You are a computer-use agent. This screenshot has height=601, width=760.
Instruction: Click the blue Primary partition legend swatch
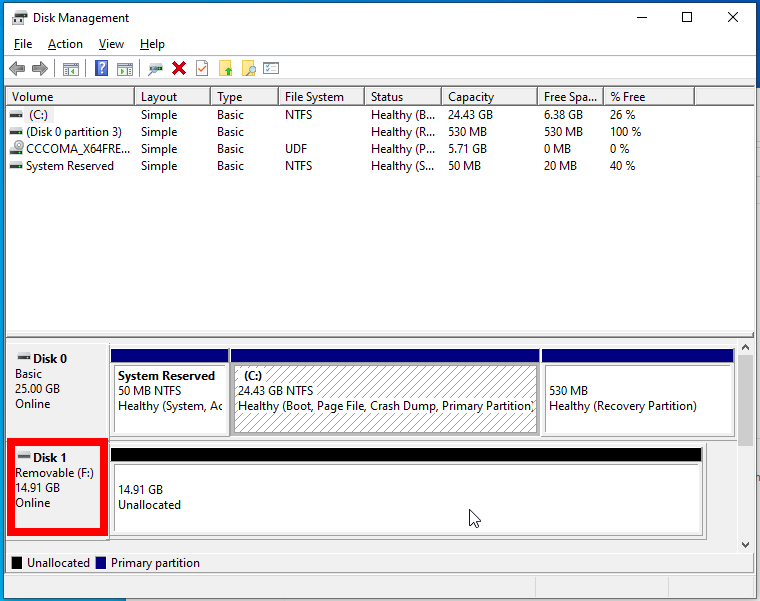[101, 563]
